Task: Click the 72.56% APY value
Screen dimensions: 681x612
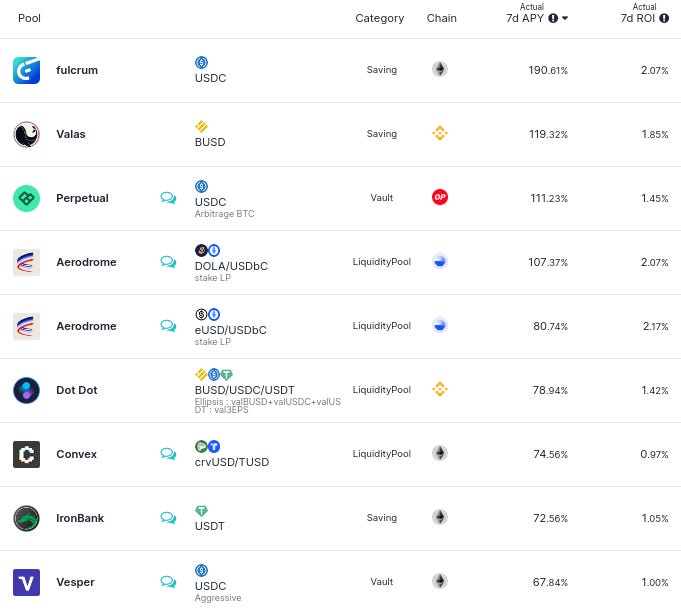Action: (550, 518)
